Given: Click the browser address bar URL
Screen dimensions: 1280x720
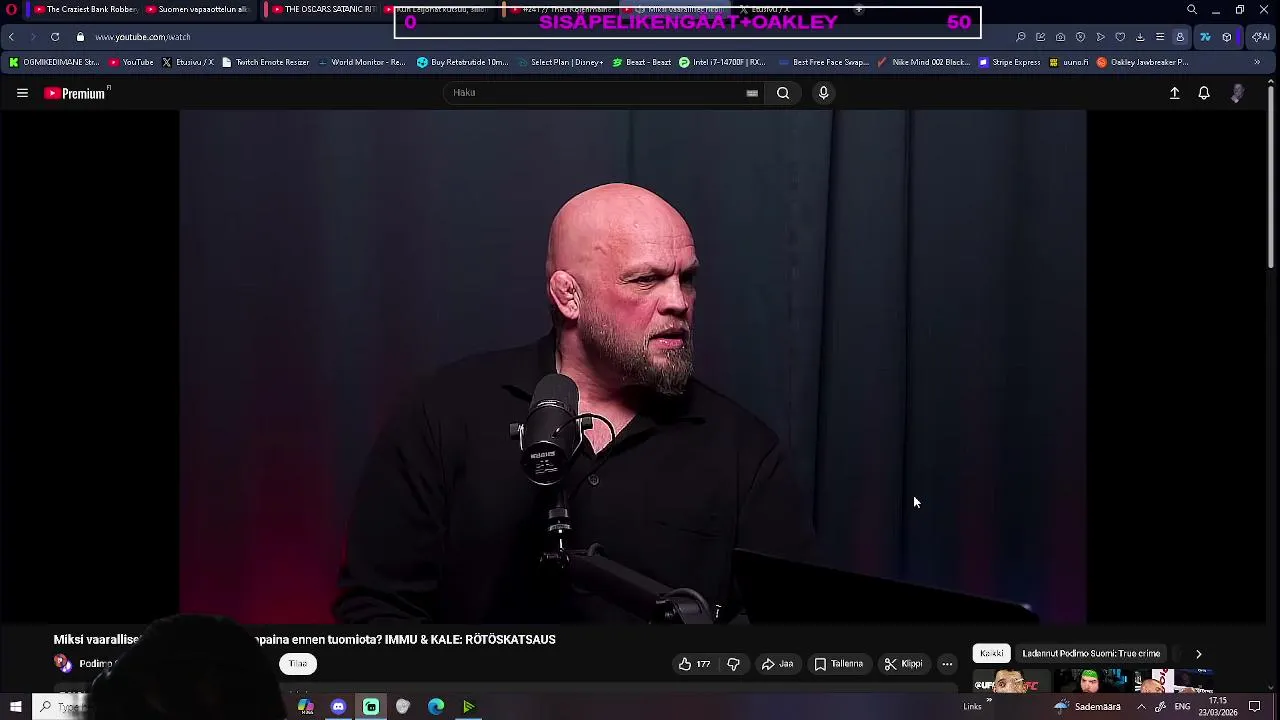Looking at the screenshot, I should tap(142, 37).
